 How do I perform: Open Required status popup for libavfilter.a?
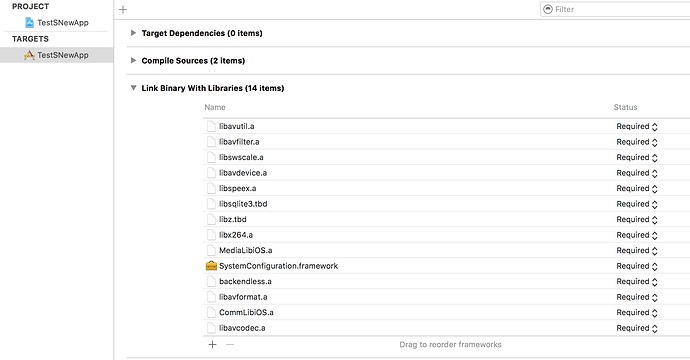pyautogui.click(x=637, y=142)
